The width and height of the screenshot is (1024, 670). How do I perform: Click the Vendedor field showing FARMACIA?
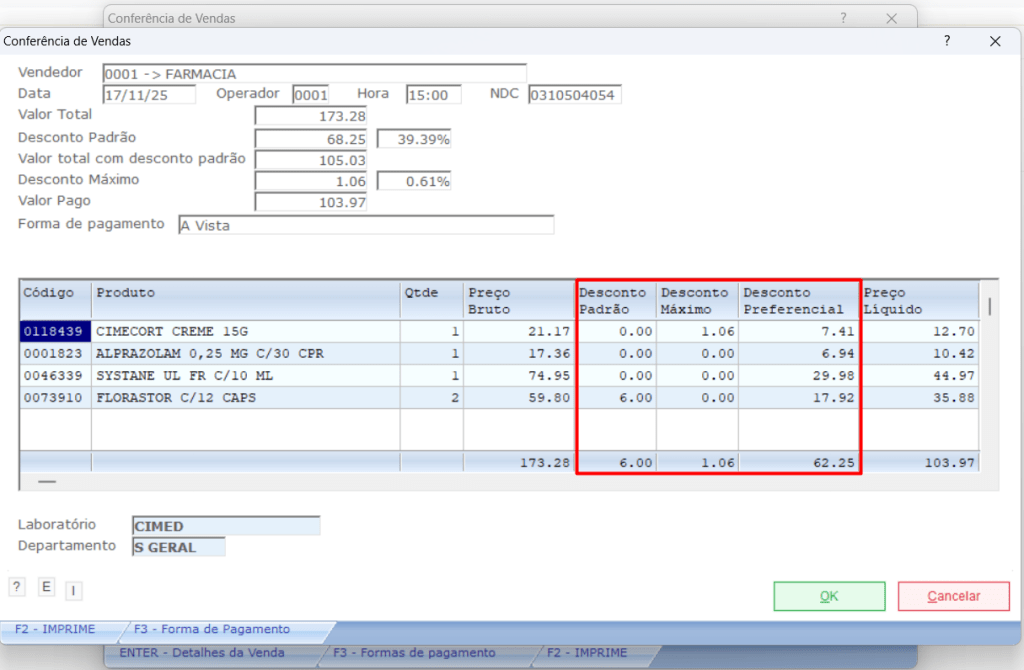point(314,73)
